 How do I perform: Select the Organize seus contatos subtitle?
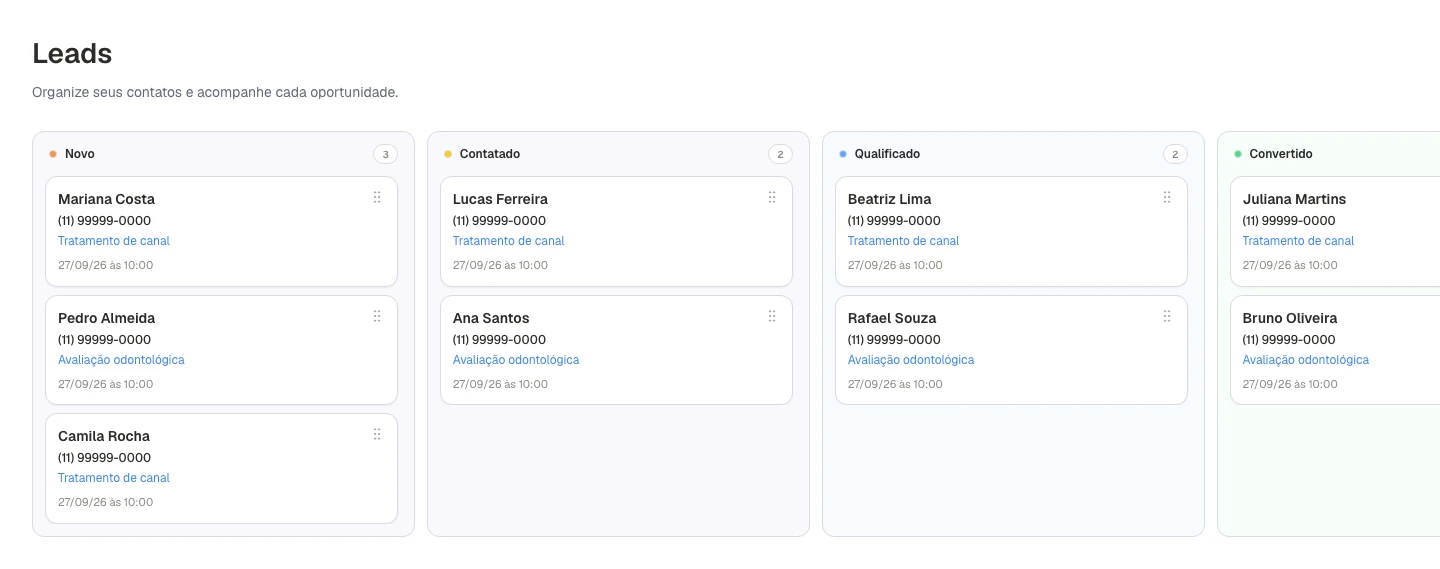click(x=215, y=92)
